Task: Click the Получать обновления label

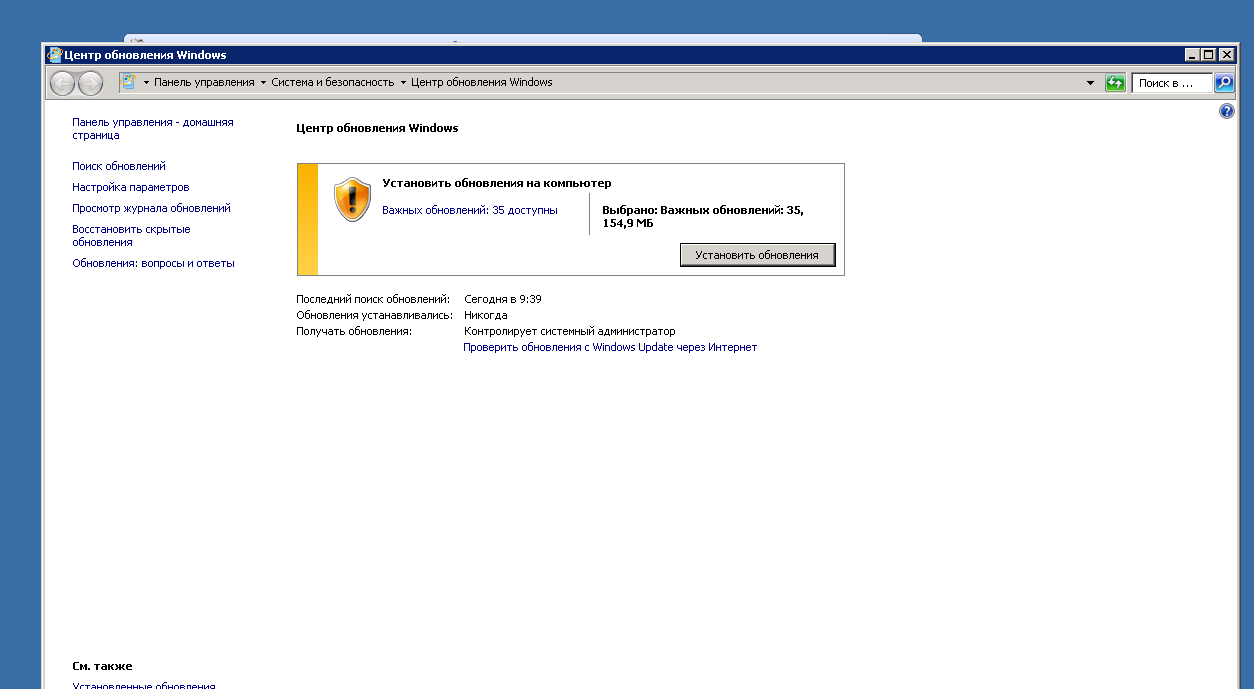Action: coord(354,331)
